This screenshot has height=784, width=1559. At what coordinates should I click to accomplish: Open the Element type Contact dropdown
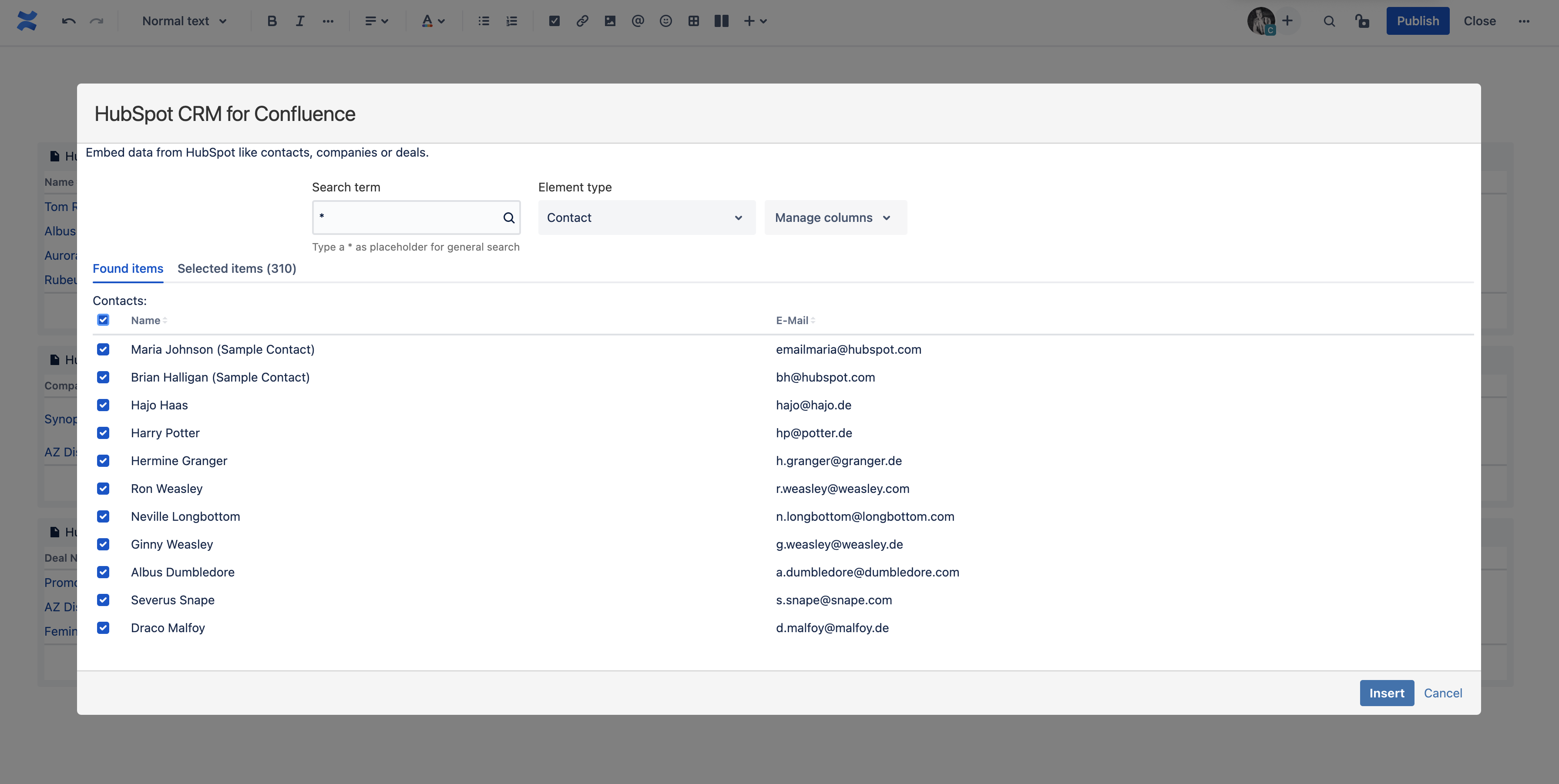[646, 218]
